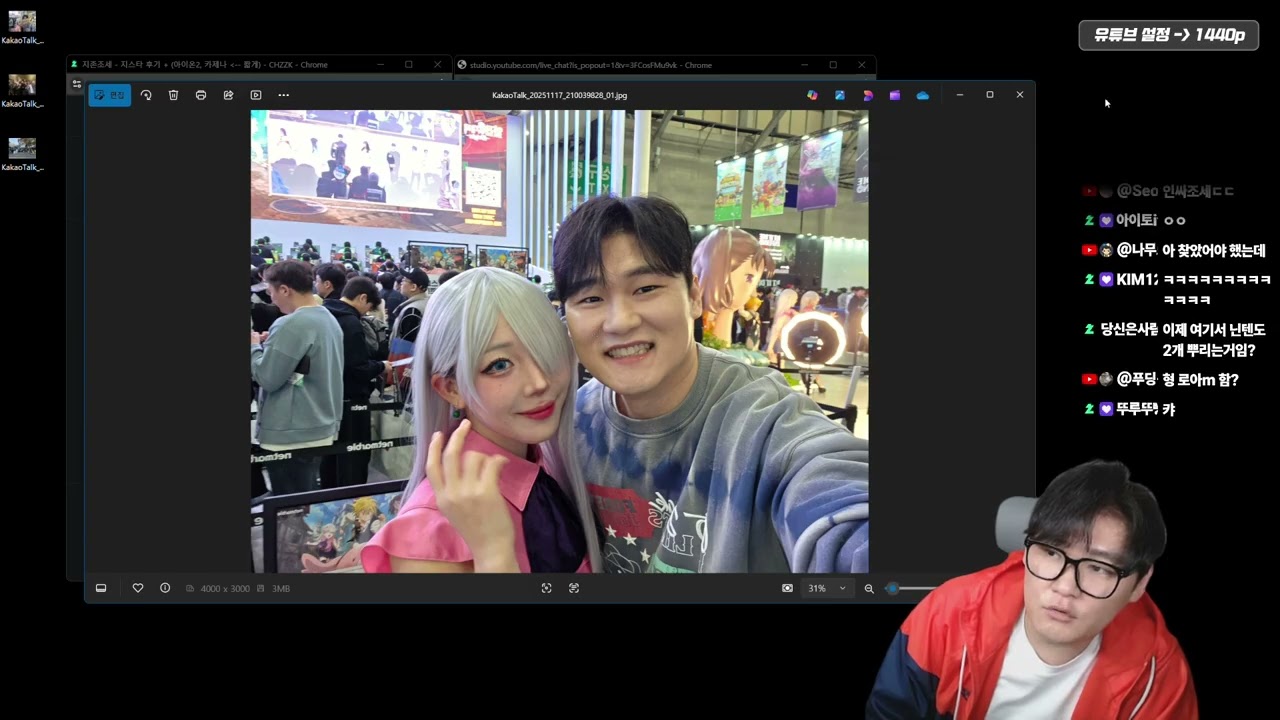Click the 4000 x 3000 dimensions text
The height and width of the screenshot is (720, 1280).
coord(225,589)
